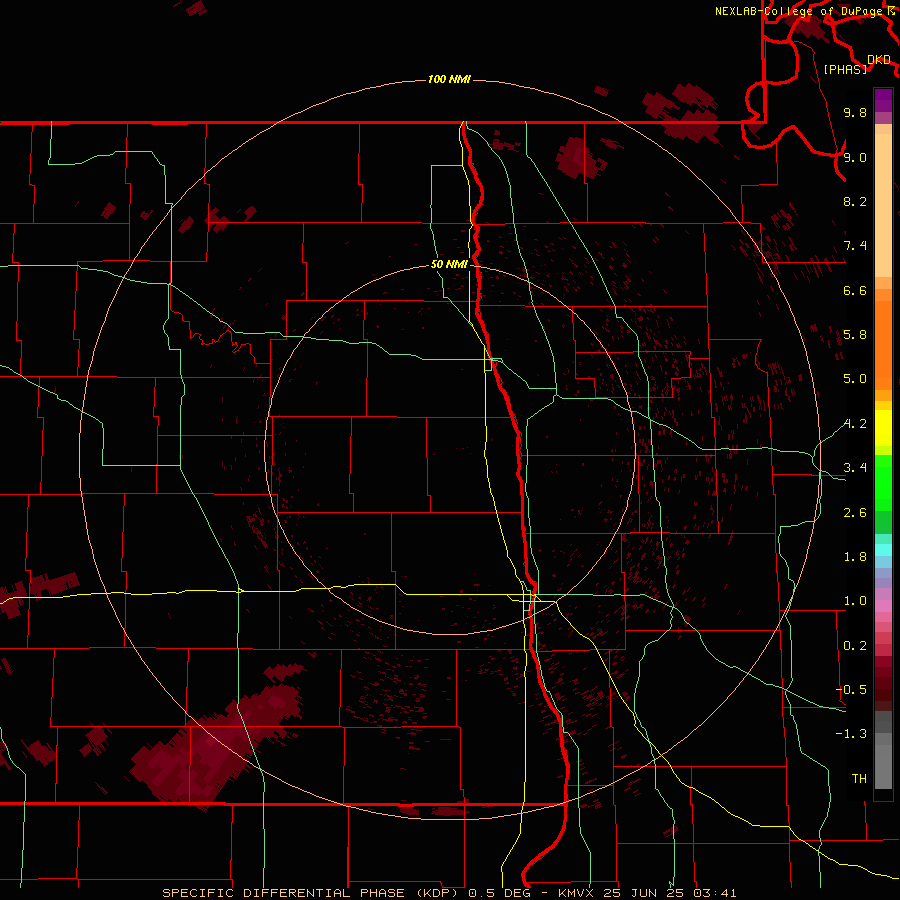Click the TH threshold label on legend
Viewport: 900px width, 900px height.
(x=859, y=779)
